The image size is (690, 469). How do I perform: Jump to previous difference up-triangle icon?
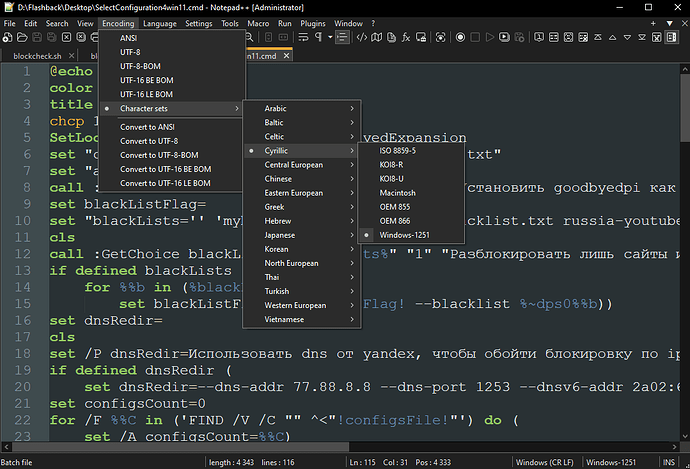coord(613,37)
